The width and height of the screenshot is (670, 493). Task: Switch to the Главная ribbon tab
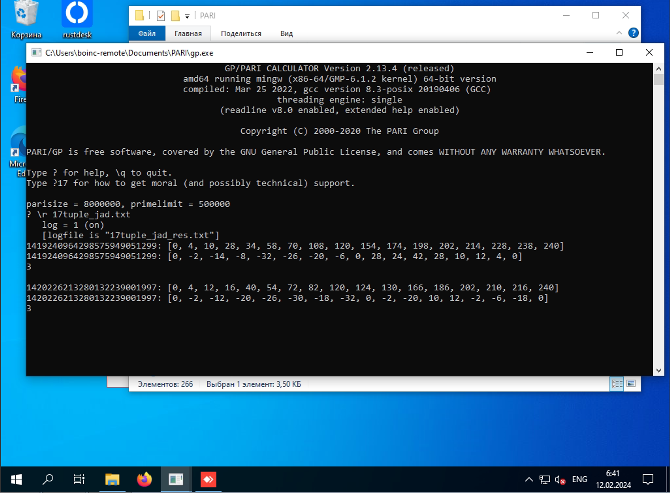click(x=188, y=33)
